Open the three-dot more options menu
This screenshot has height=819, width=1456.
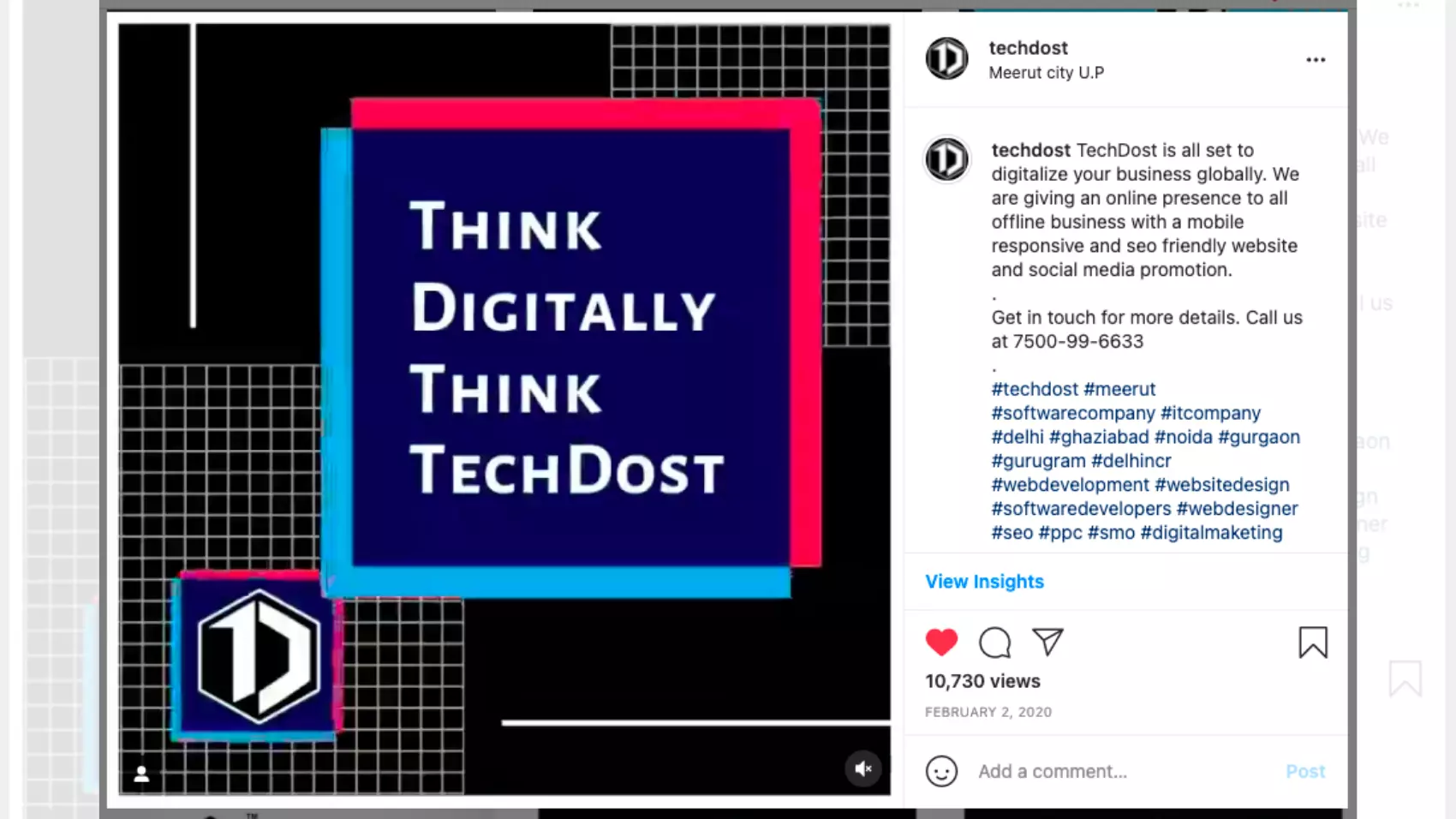click(1316, 60)
